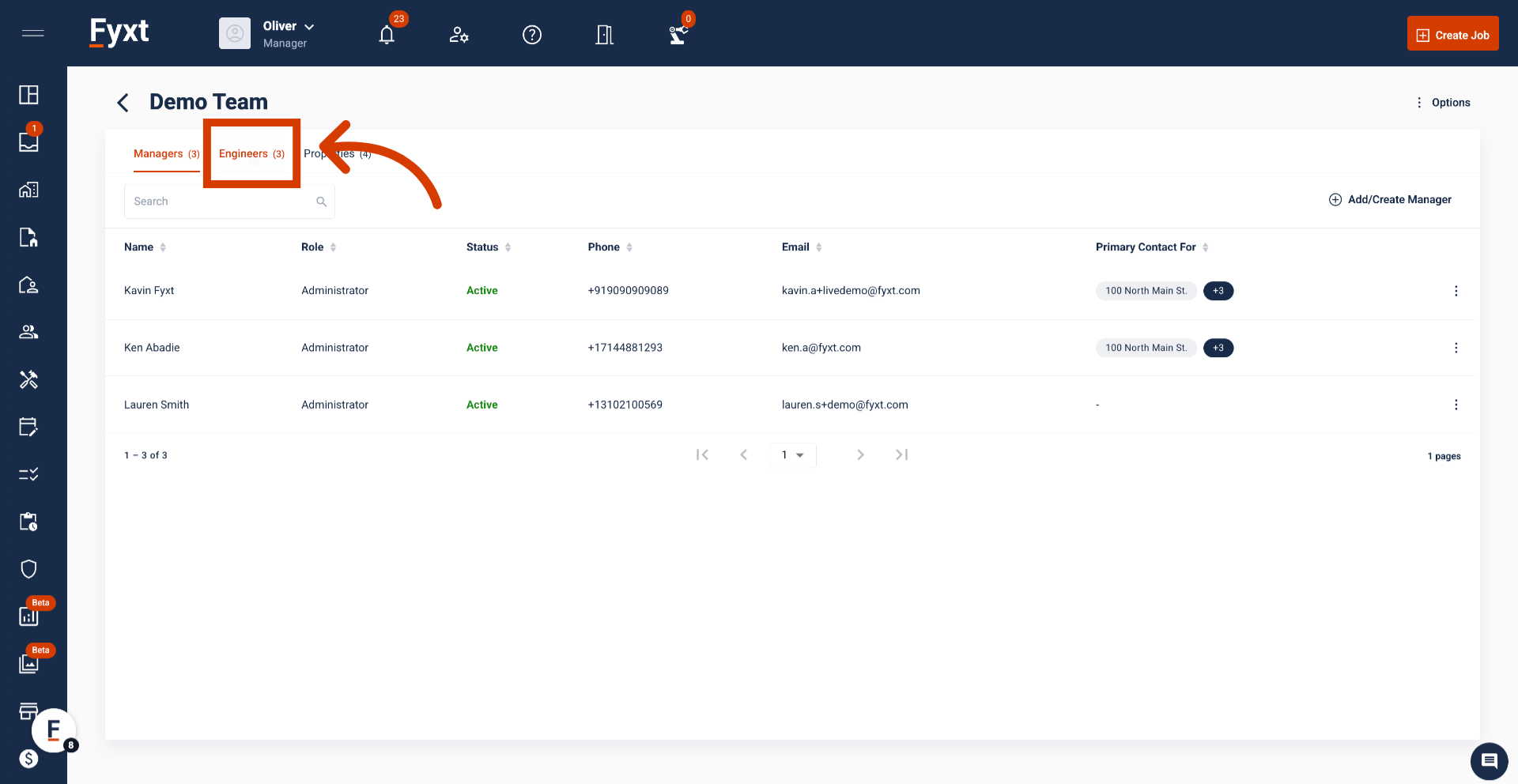Click the round F launcher badge
The height and width of the screenshot is (784, 1518).
pos(54,730)
